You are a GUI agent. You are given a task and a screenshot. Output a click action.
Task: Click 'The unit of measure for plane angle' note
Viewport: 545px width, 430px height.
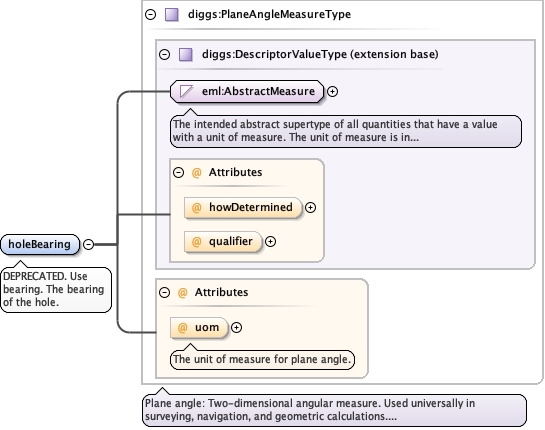pos(262,359)
